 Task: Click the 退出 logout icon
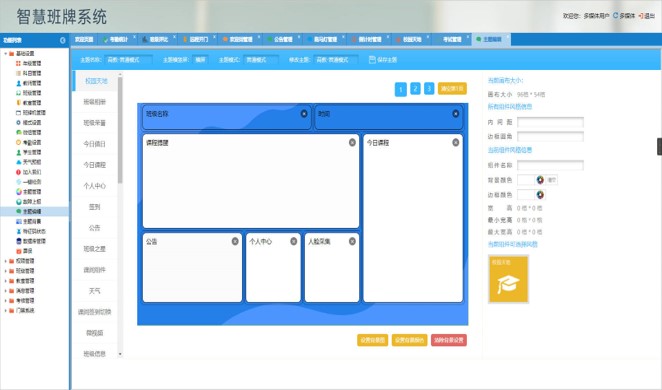click(x=640, y=16)
